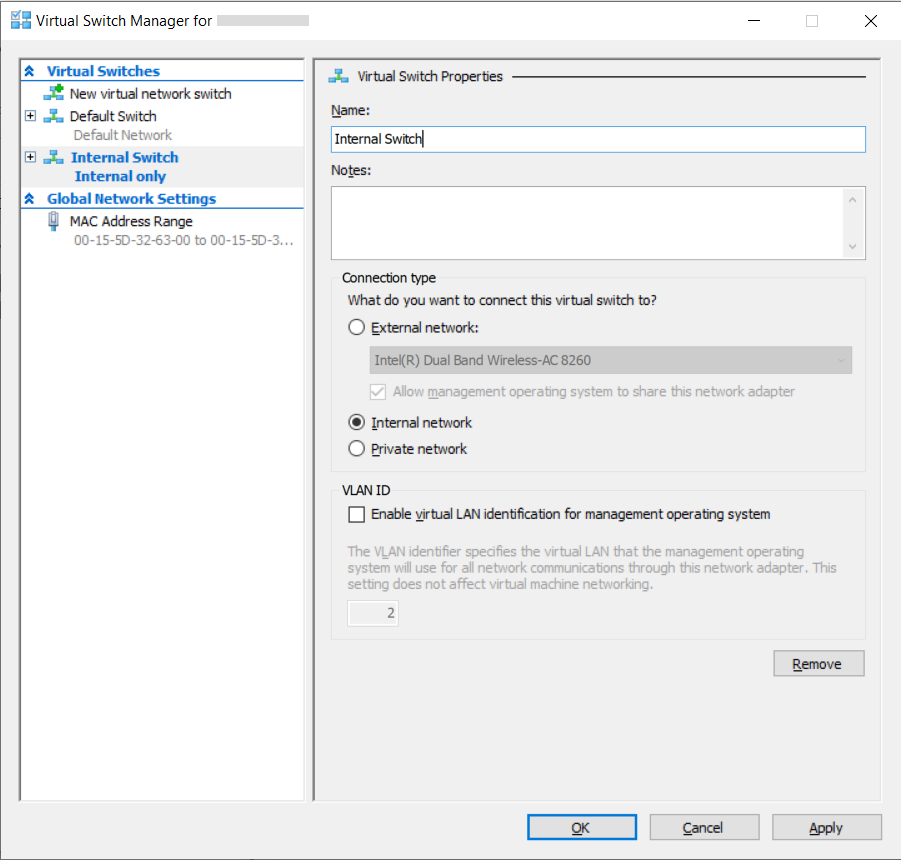Select New virtual network switch entry
Image resolution: width=901 pixels, height=860 pixels.
point(151,94)
